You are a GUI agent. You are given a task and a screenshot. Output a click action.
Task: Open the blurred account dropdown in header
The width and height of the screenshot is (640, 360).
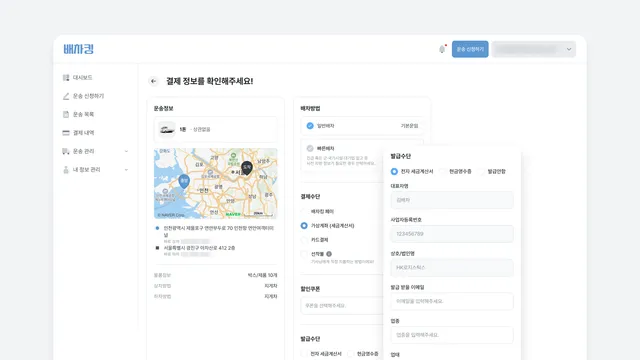click(x=533, y=49)
